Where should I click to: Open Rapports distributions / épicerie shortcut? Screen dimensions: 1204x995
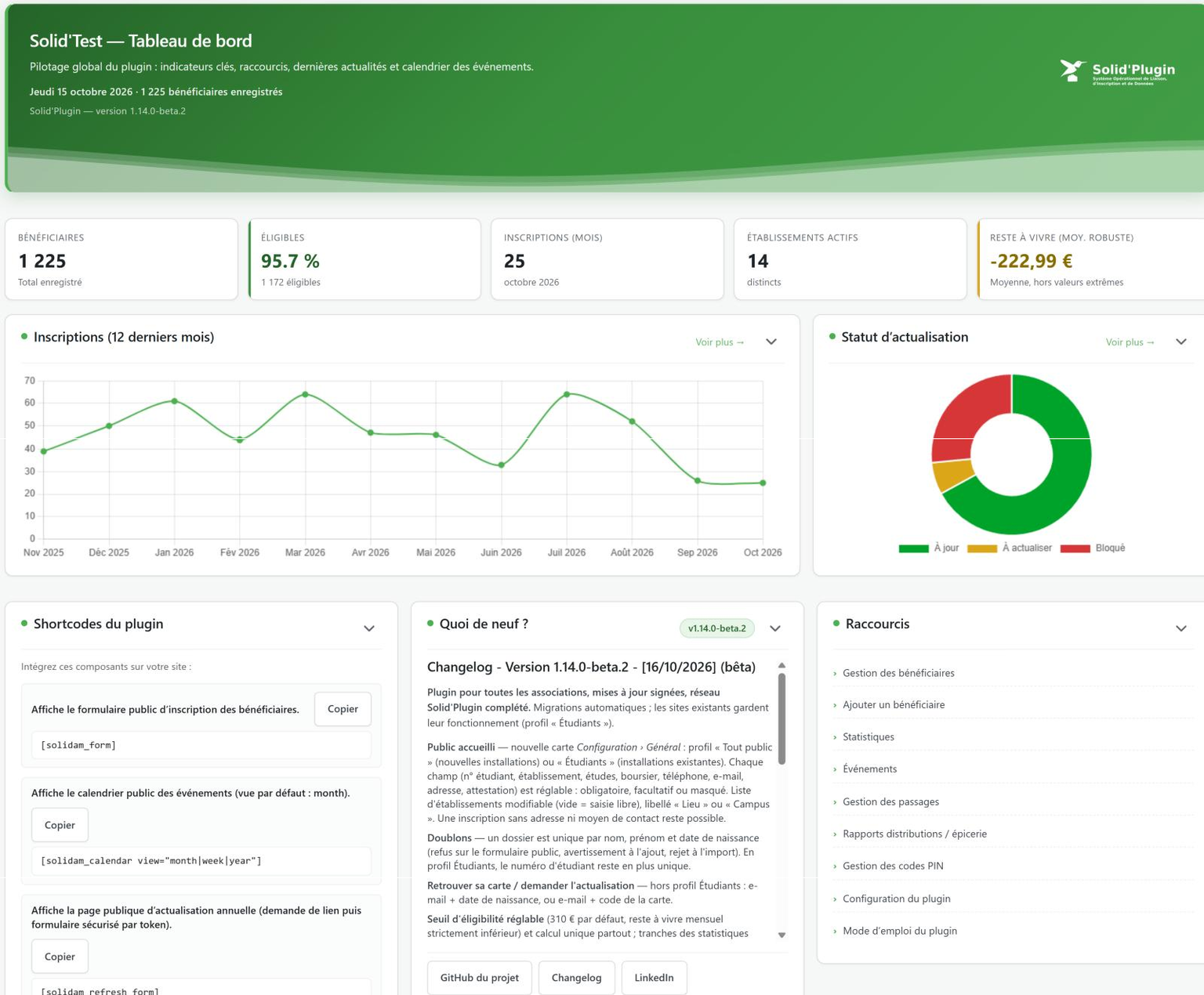[914, 834]
